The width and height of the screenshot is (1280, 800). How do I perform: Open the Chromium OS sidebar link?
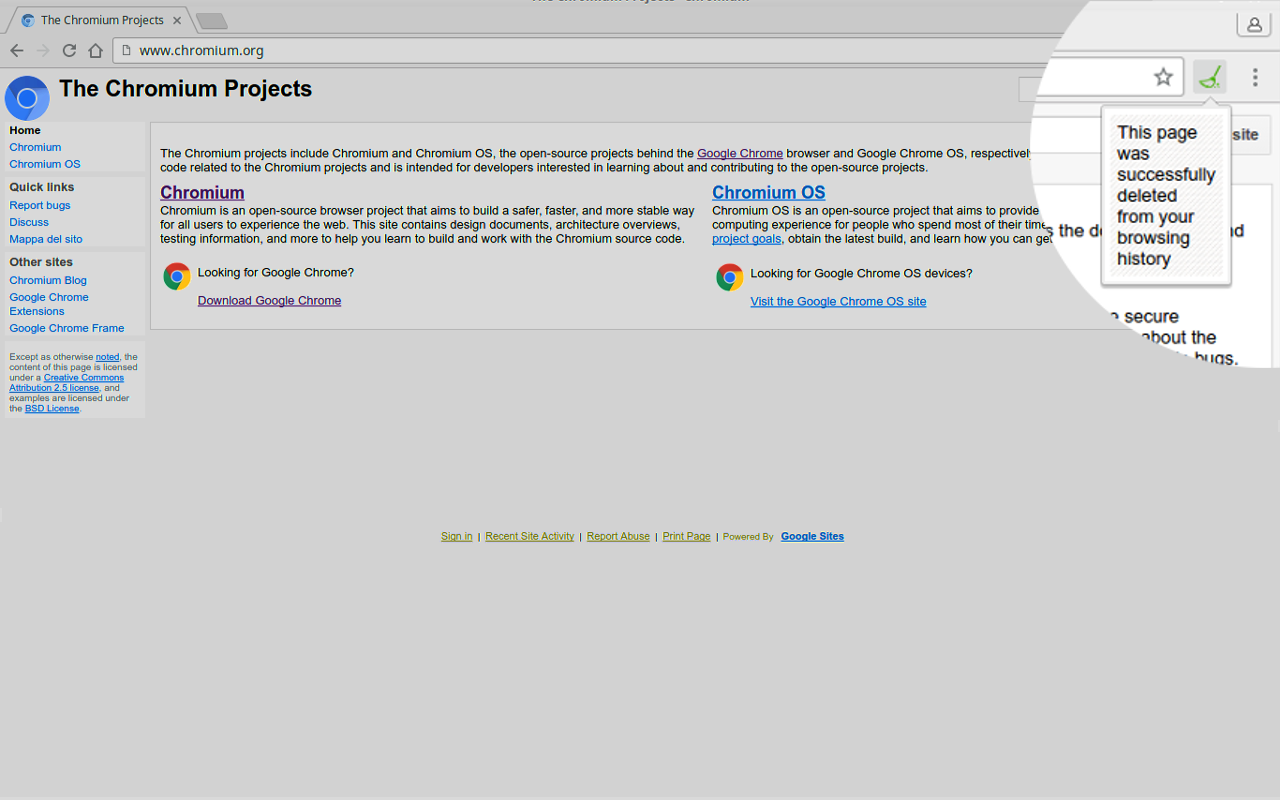pos(45,164)
